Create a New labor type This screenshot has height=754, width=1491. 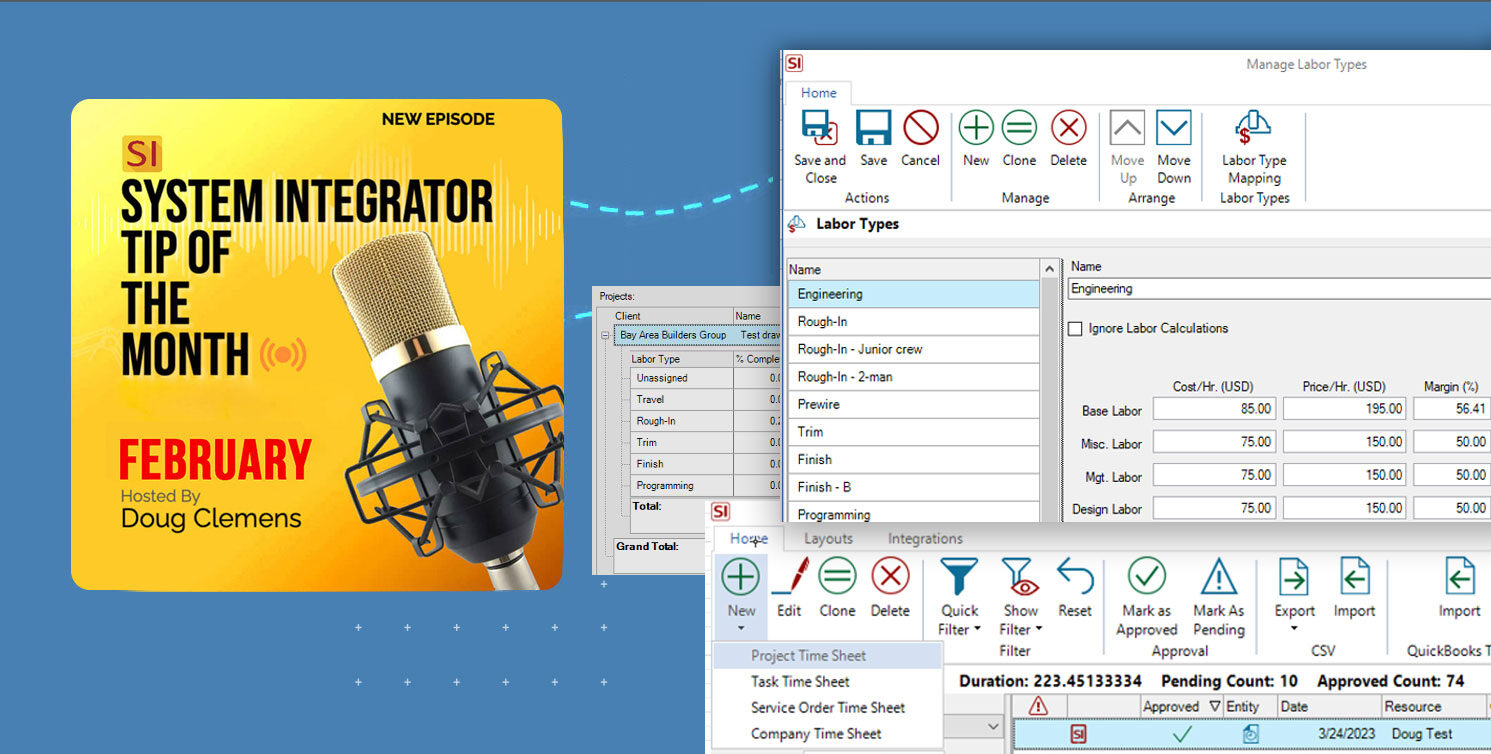976,139
